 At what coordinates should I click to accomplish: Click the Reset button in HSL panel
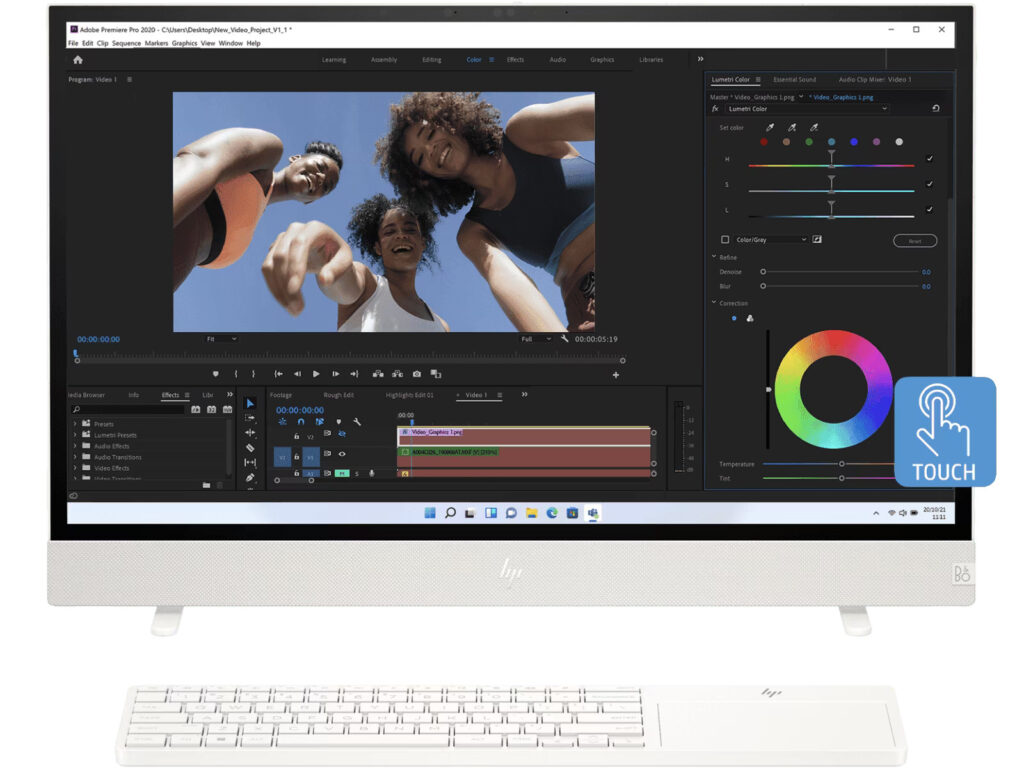914,241
